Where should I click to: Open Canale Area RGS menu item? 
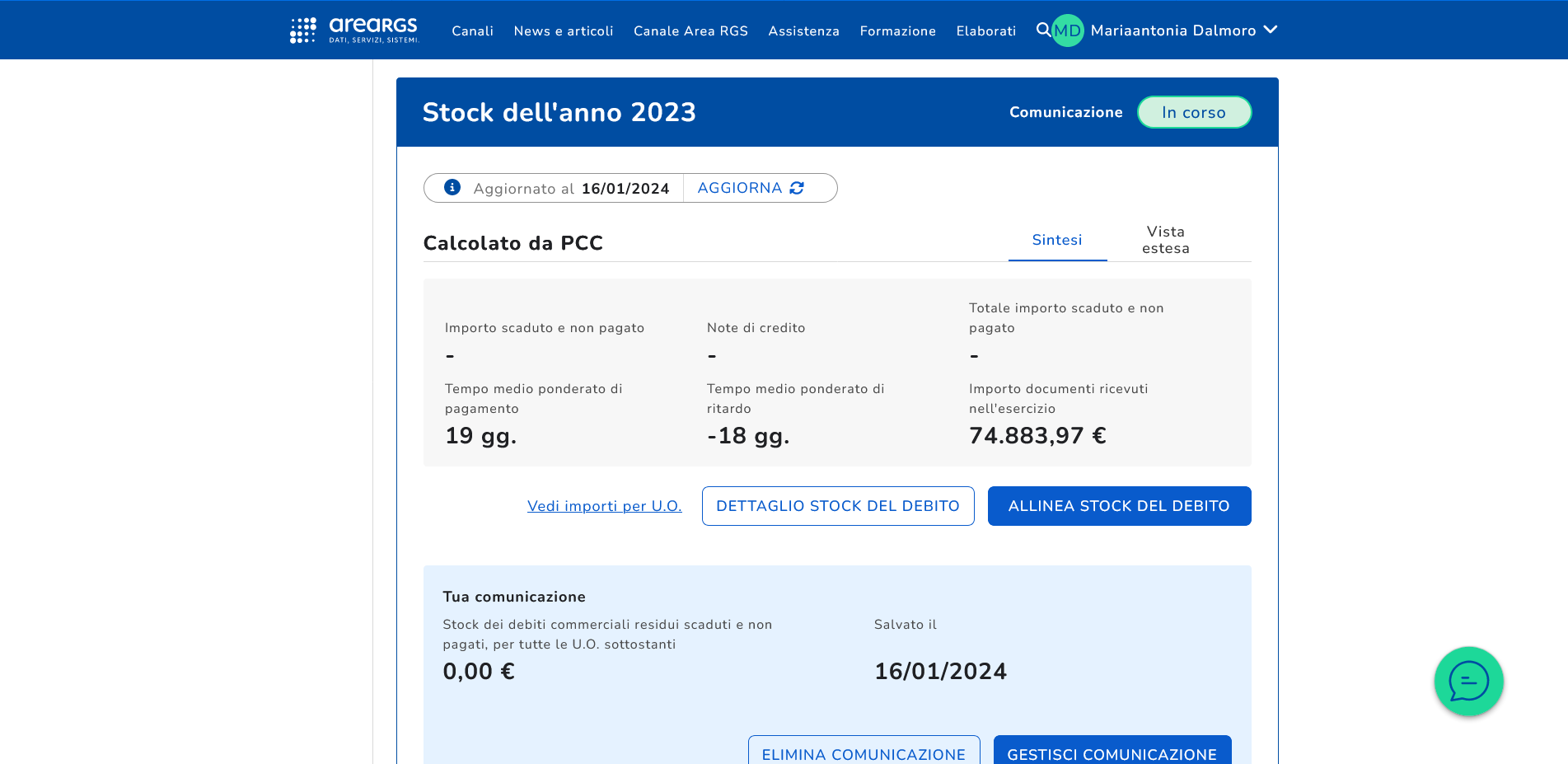[690, 31]
